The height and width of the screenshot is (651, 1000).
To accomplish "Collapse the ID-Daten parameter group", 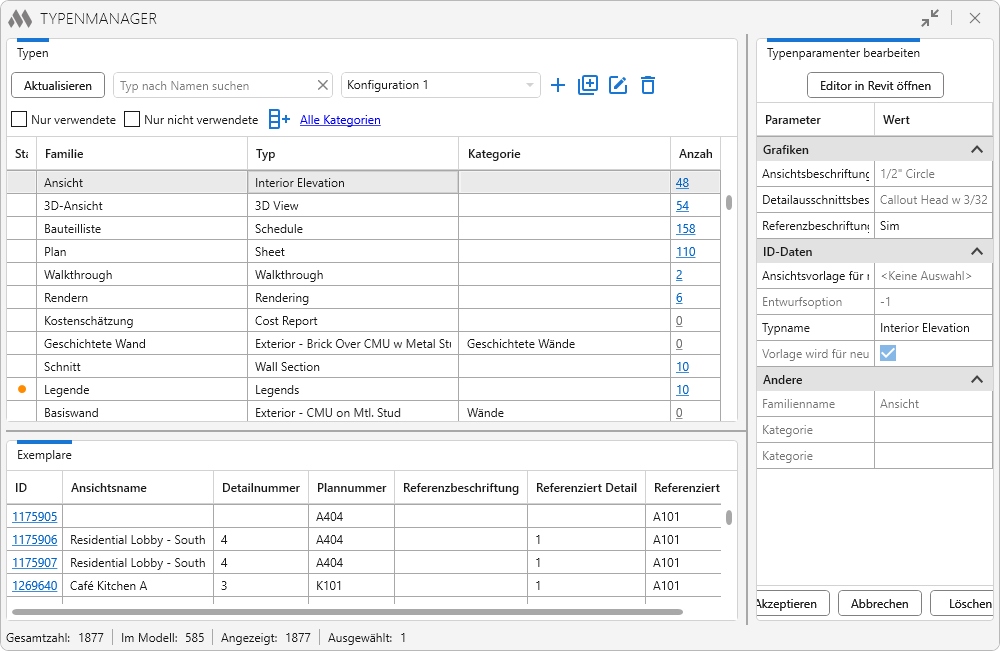I will tap(977, 252).
